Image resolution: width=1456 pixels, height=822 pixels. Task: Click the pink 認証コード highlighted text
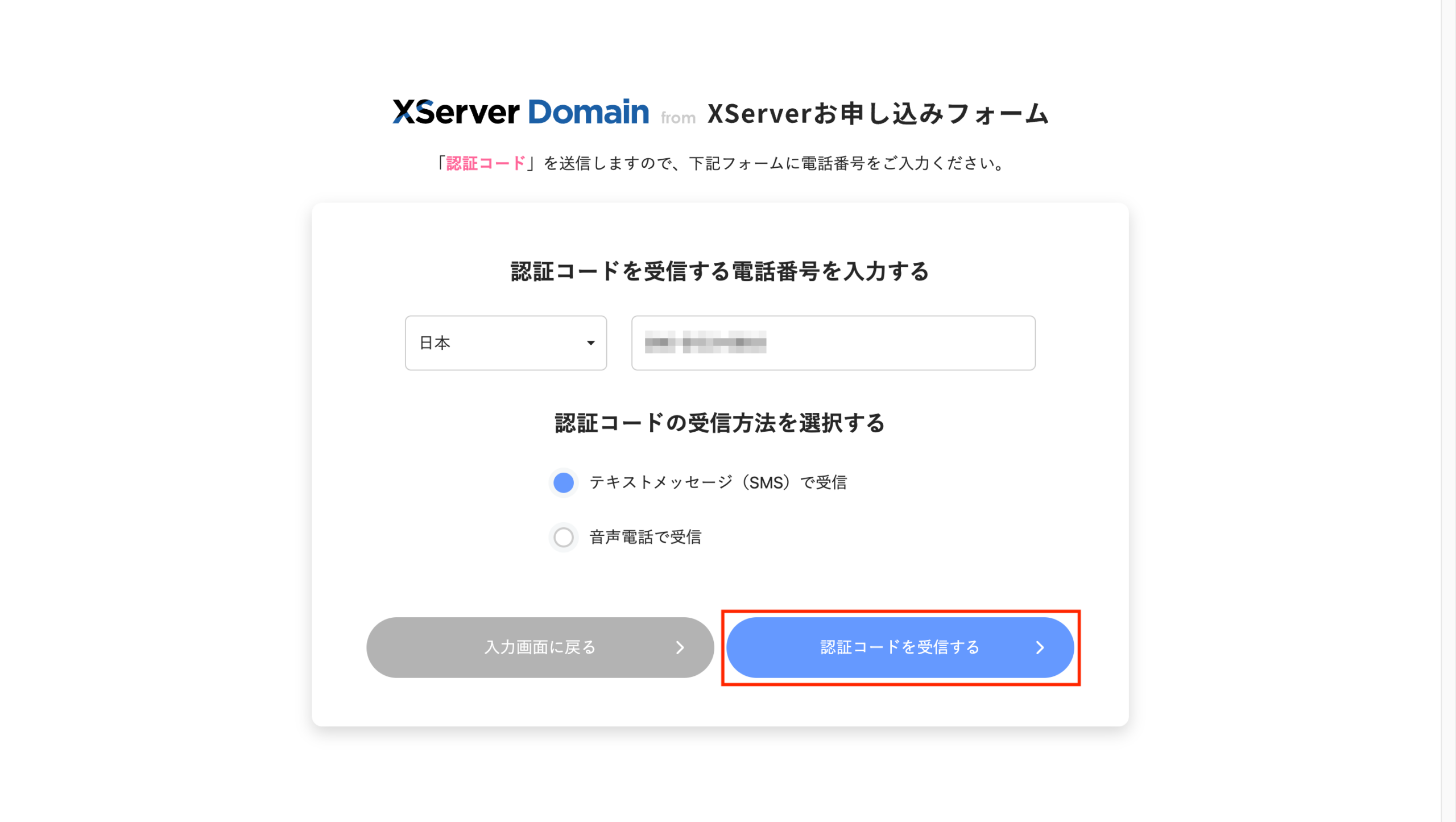click(x=486, y=164)
